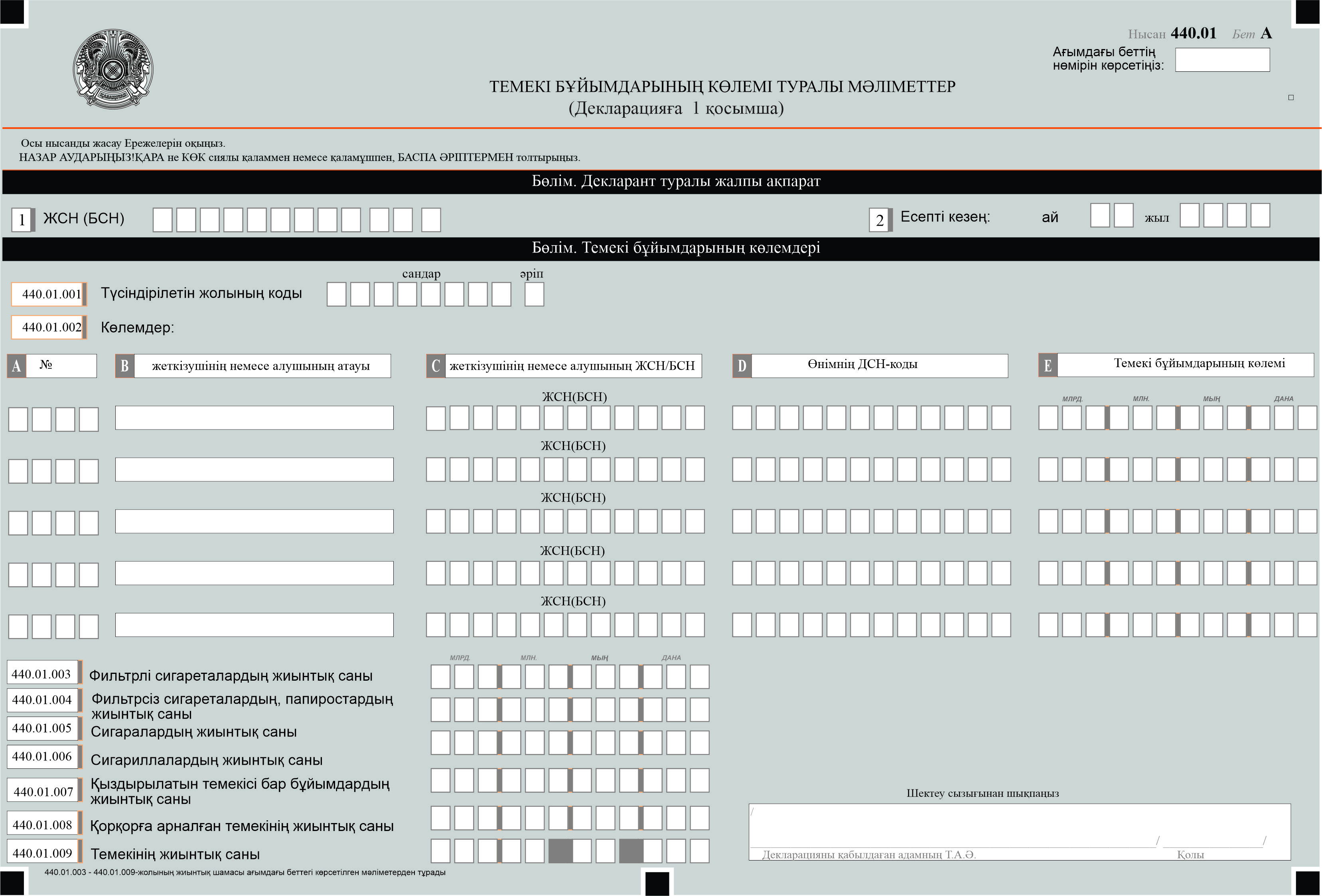Click the '(Декларацияға 1 қосымша)' subtitle

pos(677,108)
